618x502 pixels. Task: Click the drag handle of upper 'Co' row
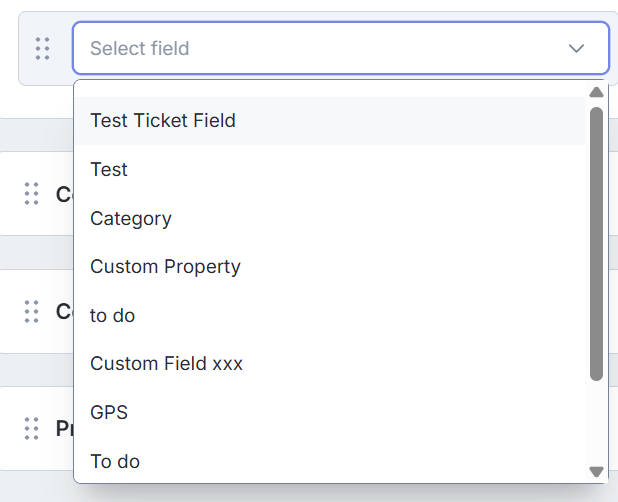click(31, 194)
